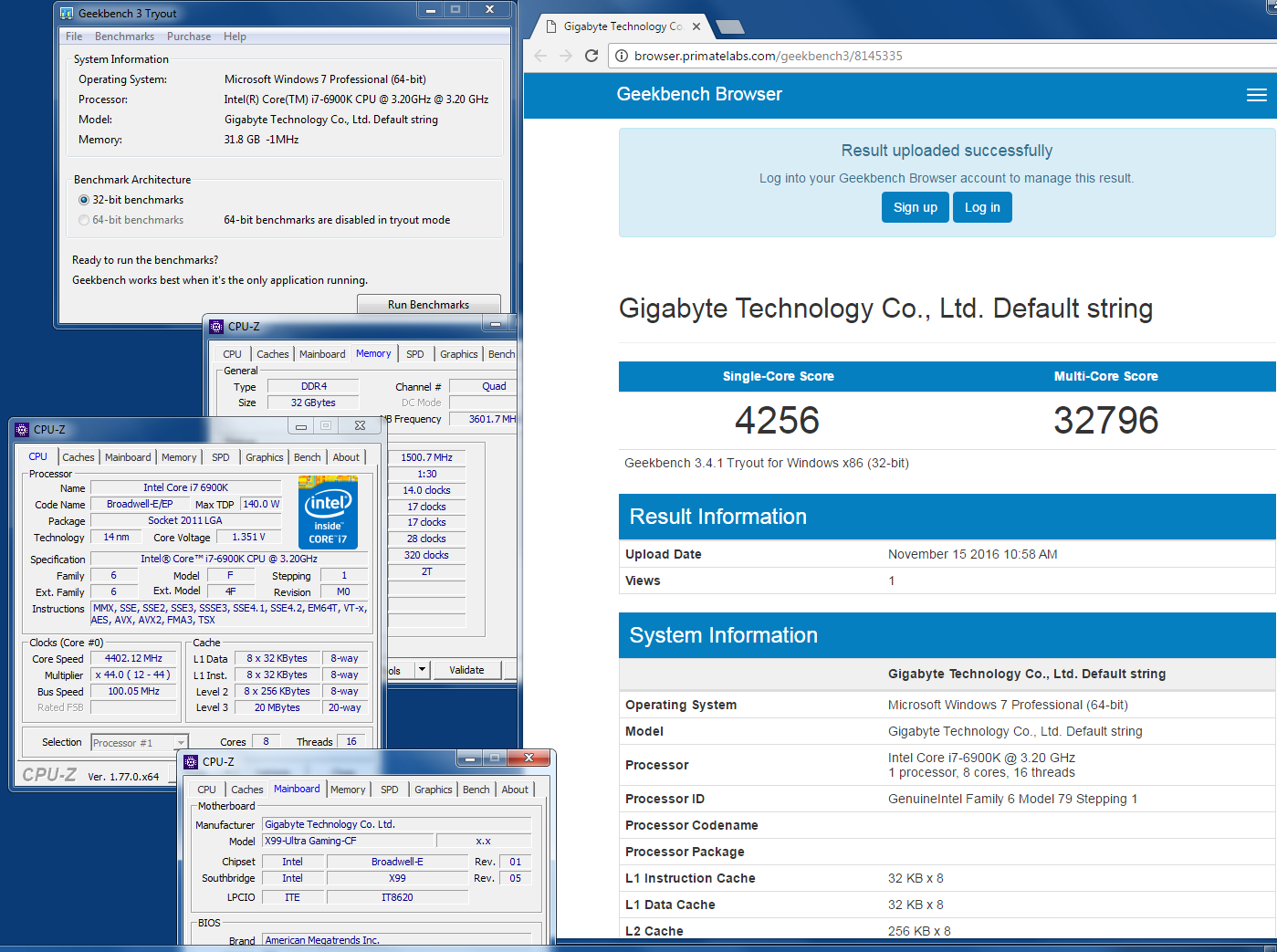Click the 32796 multi-core score
The width and height of the screenshot is (1277, 952).
tap(1106, 421)
